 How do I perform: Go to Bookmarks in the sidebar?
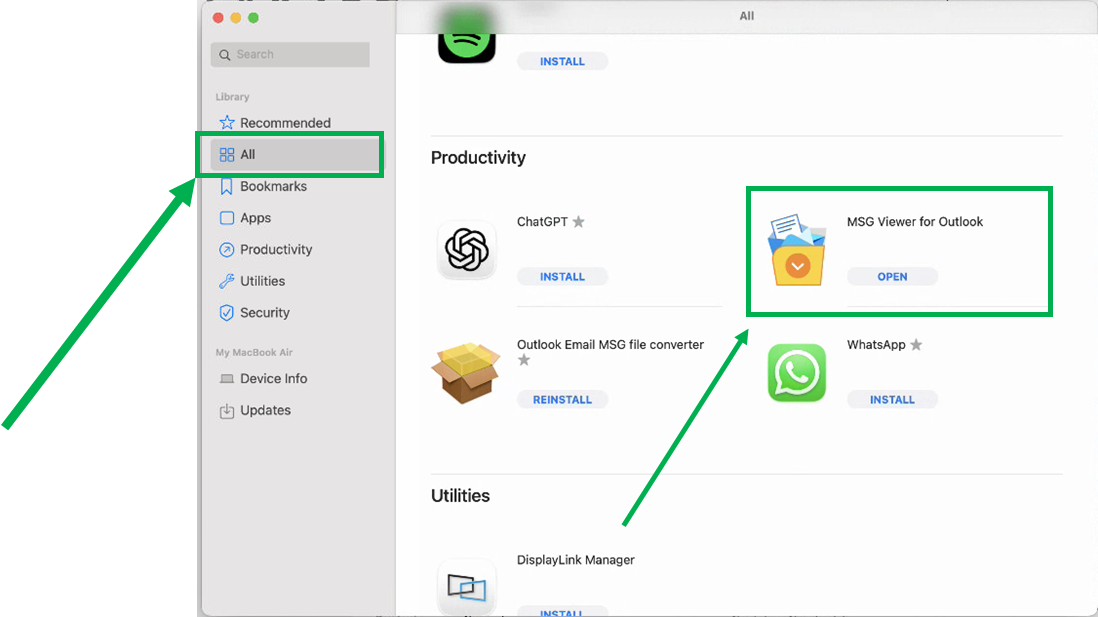point(273,187)
